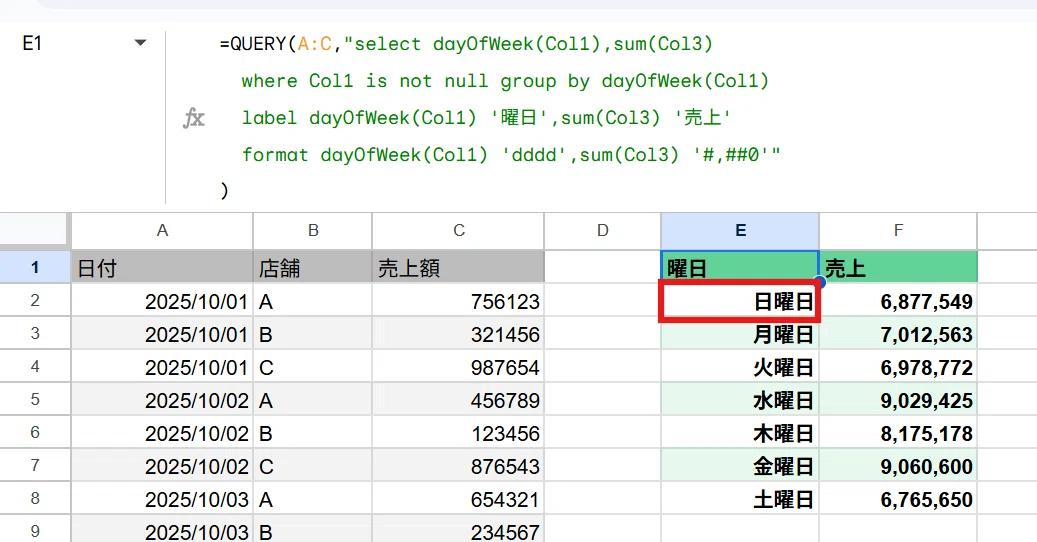
Task: Click store cell A in row 5
Action: point(313,400)
